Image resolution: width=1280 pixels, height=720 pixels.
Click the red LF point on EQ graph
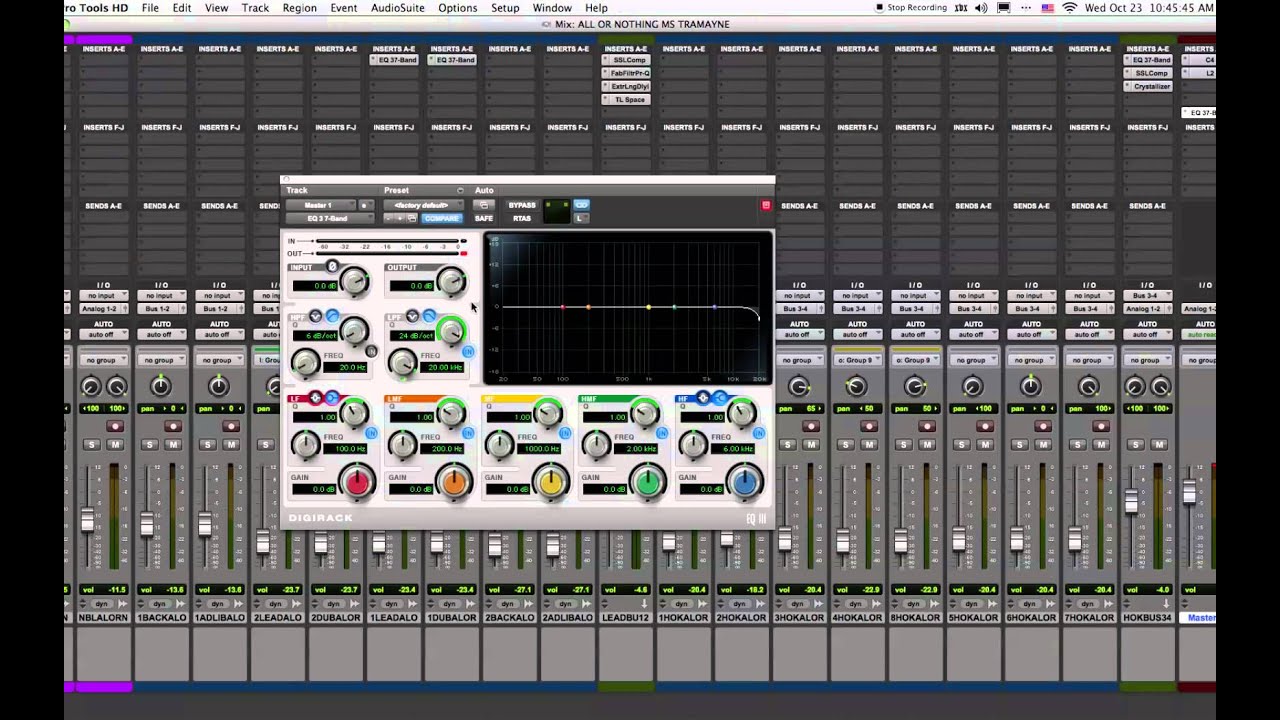point(563,307)
